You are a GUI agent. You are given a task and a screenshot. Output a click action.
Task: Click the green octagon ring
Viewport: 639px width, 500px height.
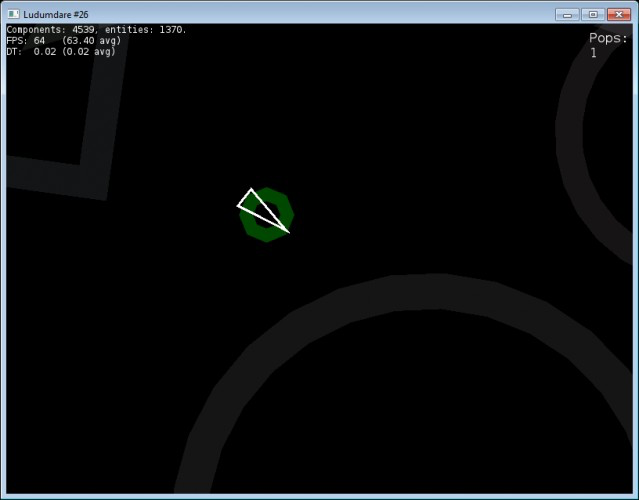(267, 215)
